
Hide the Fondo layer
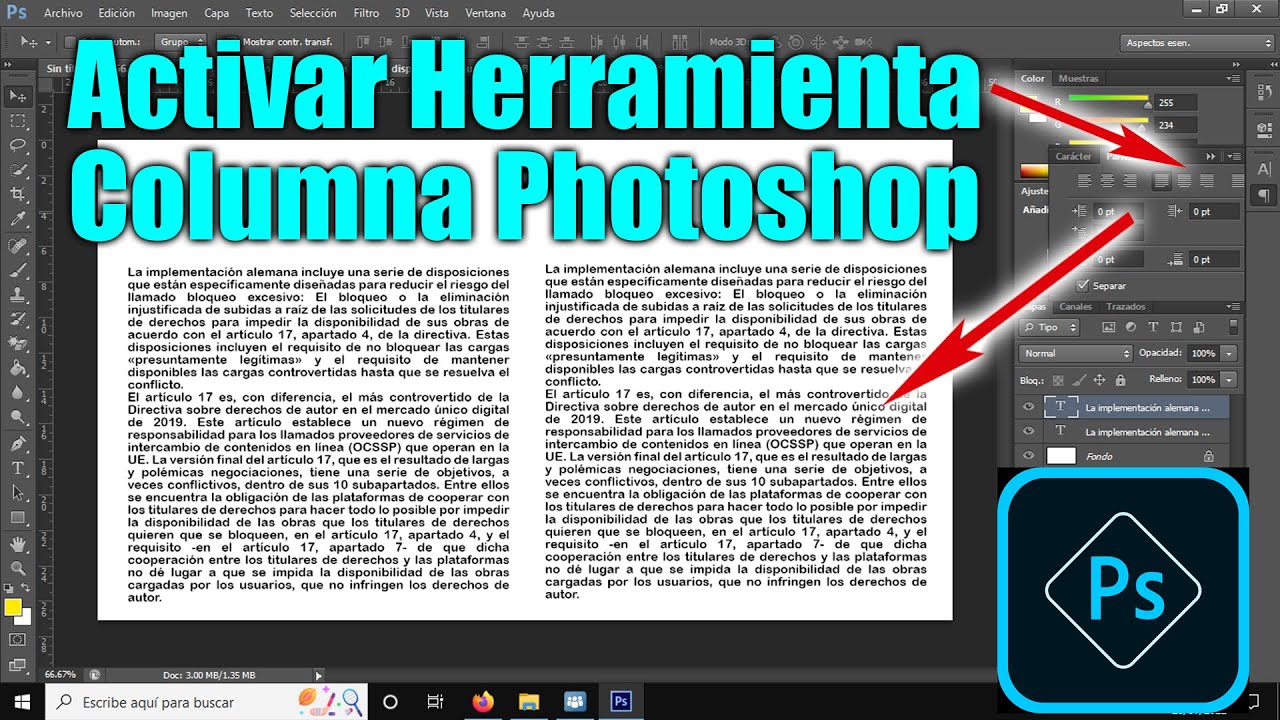tap(1028, 456)
